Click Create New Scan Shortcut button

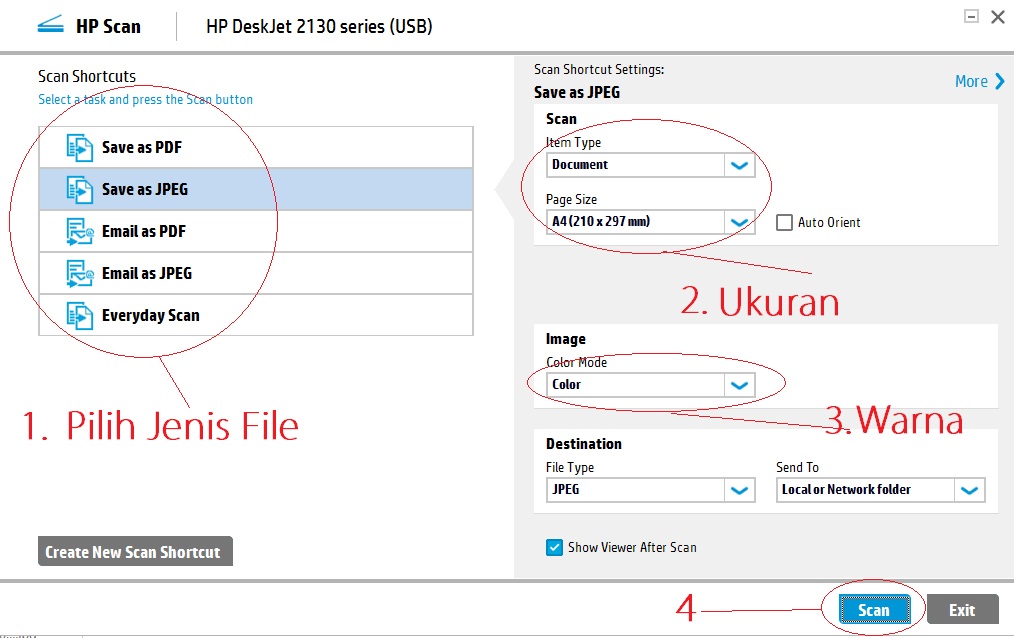click(135, 551)
